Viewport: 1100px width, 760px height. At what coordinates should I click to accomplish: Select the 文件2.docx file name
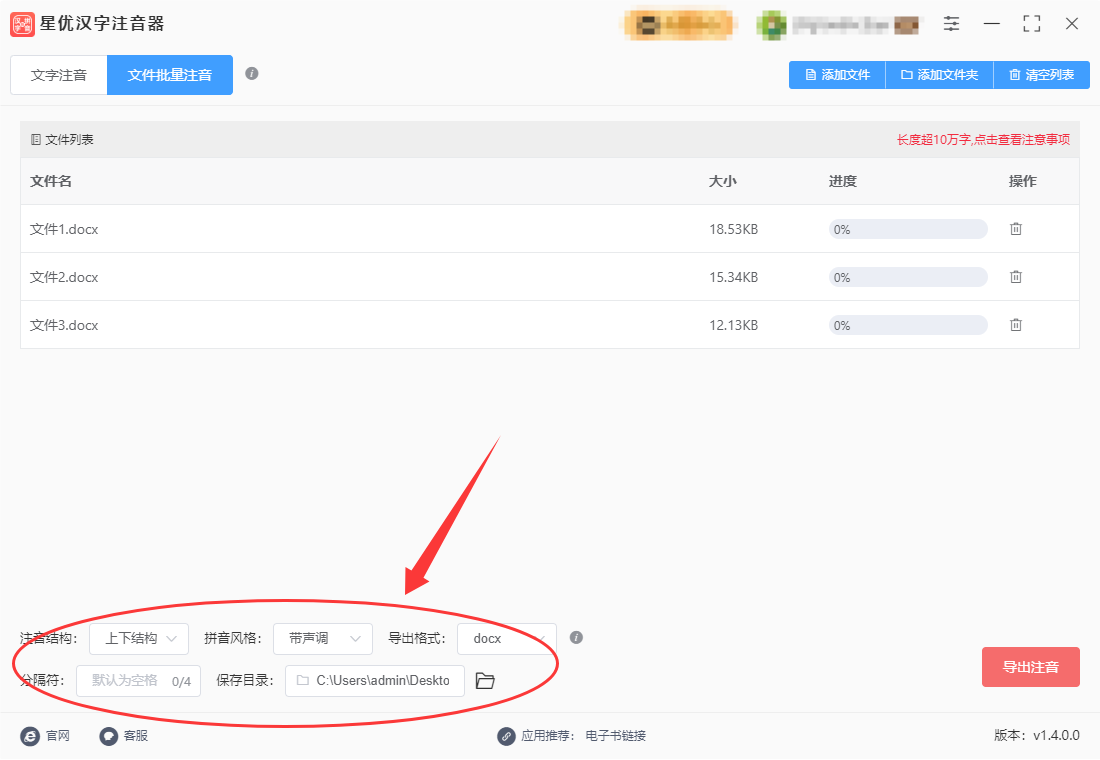[x=64, y=277]
